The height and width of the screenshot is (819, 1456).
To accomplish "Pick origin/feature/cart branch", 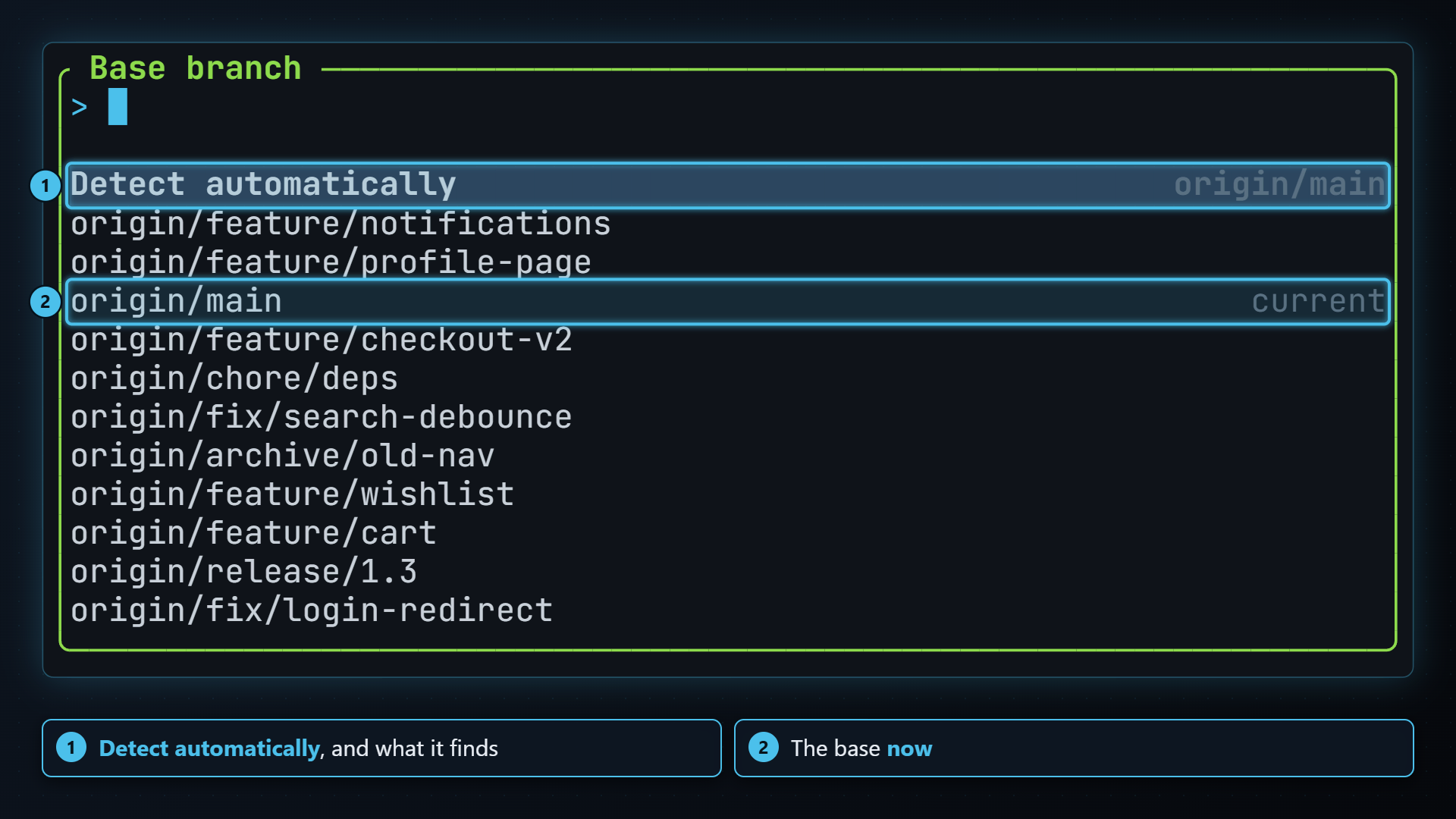I will (x=728, y=533).
